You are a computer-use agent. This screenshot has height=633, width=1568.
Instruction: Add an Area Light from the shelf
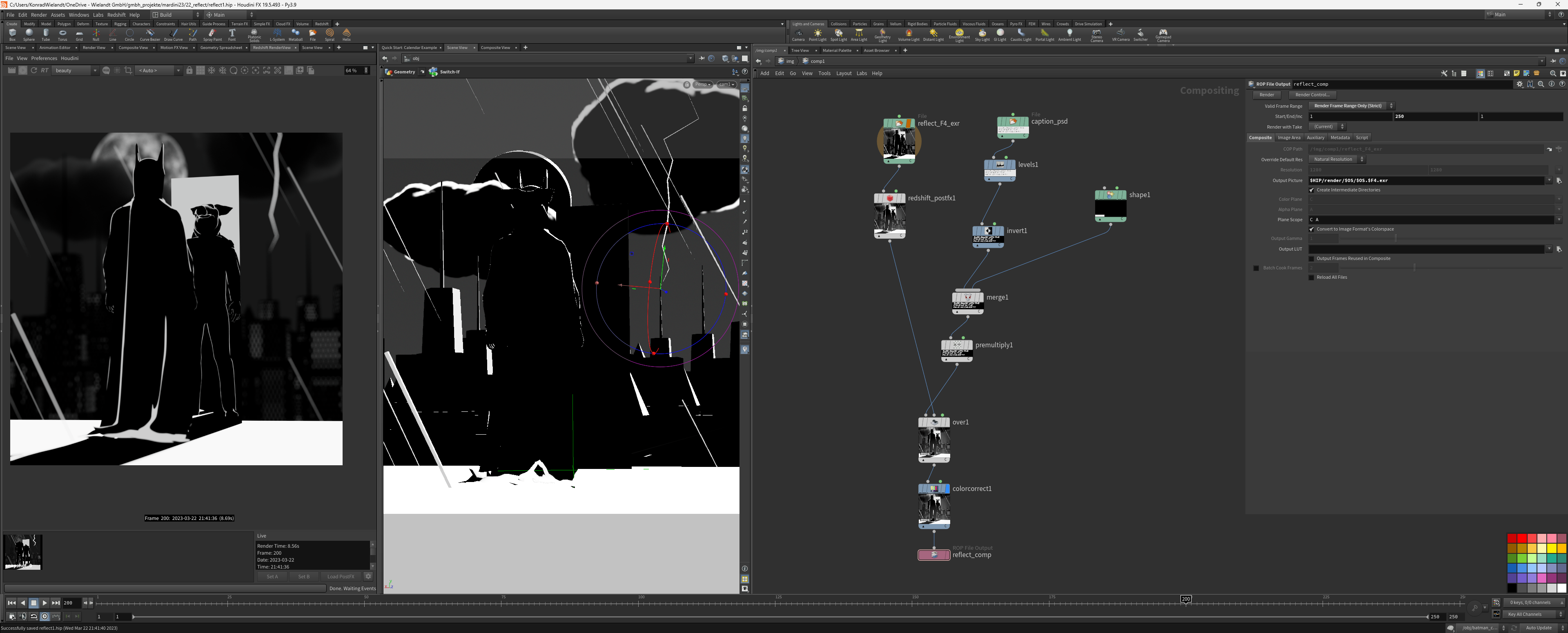[x=859, y=35]
